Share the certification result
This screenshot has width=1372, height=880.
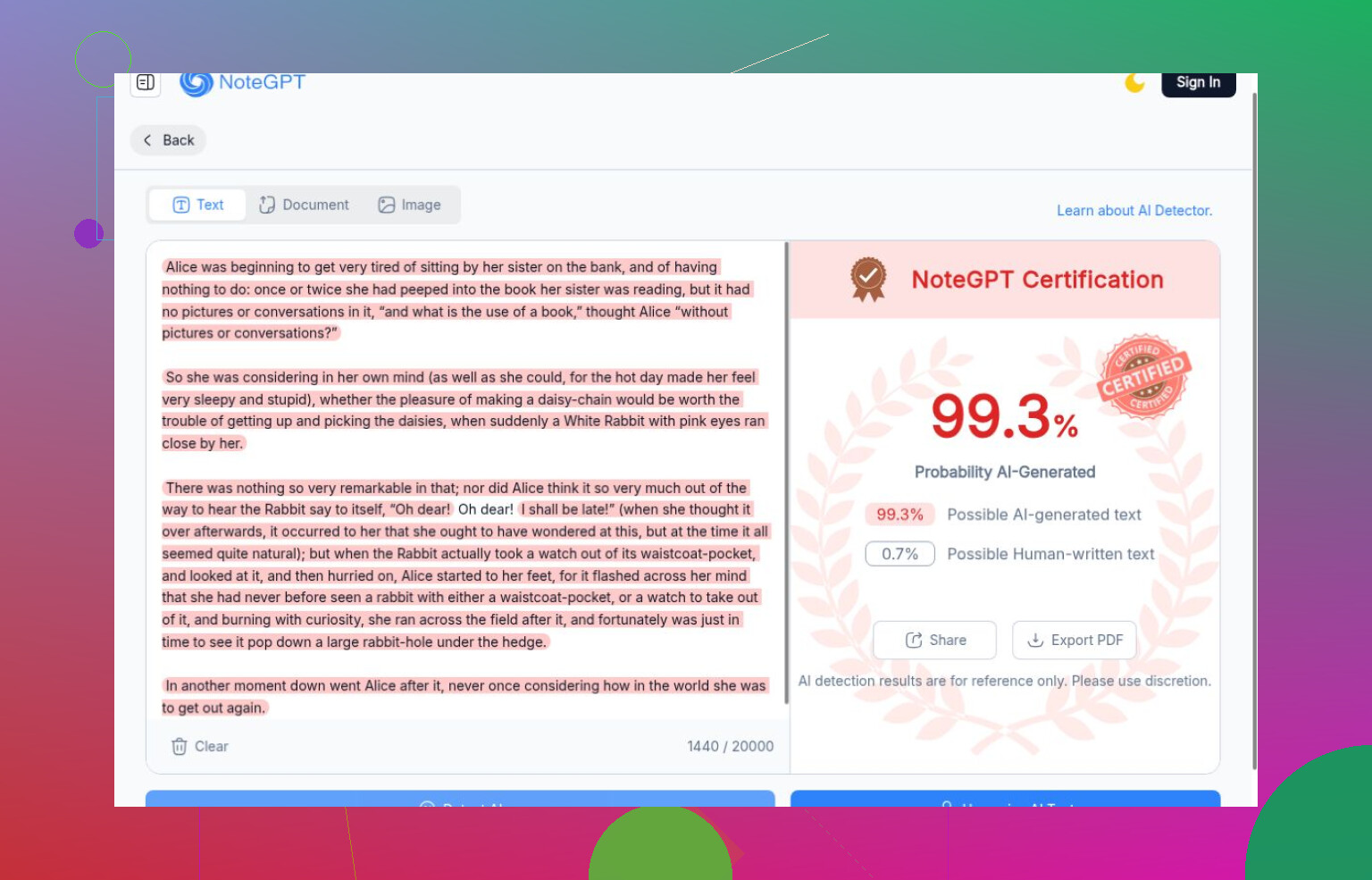click(x=935, y=640)
